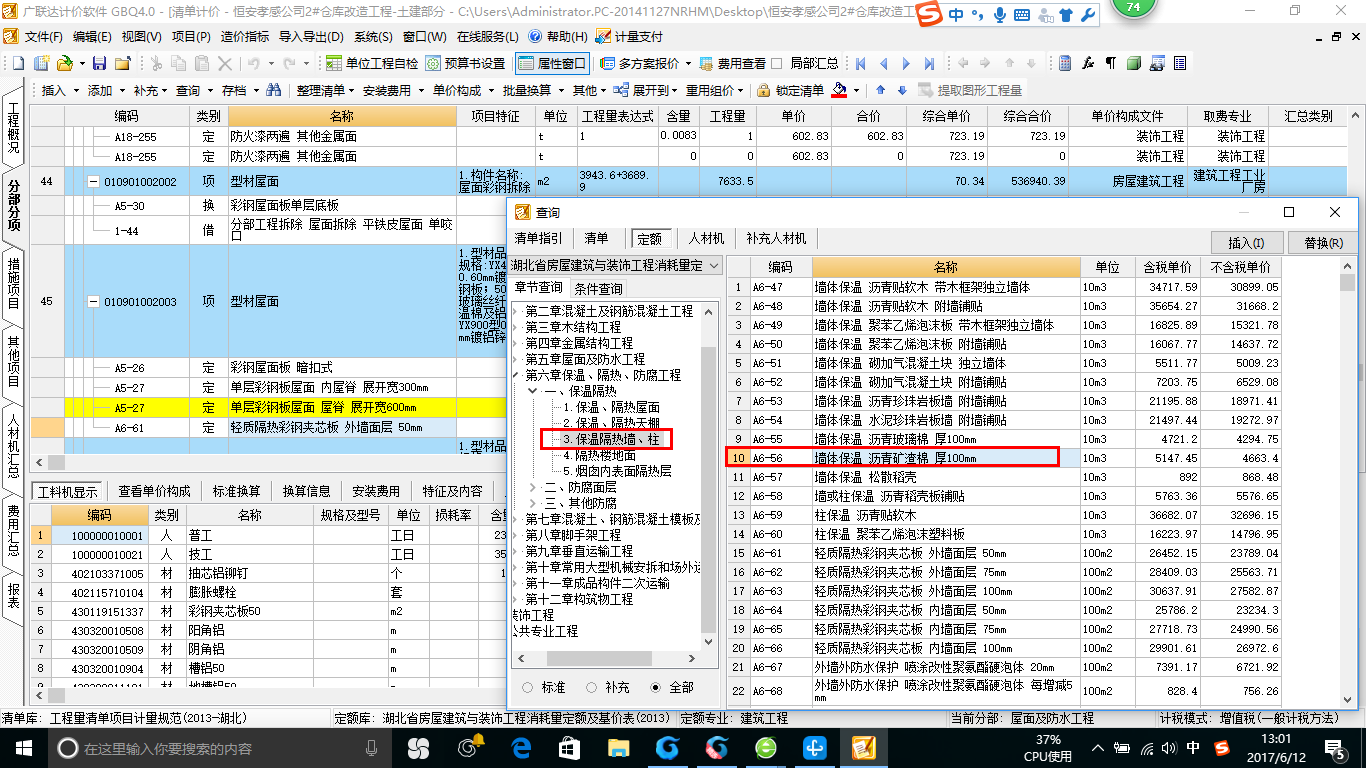The width and height of the screenshot is (1366, 768).
Task: Click the Save floppy disk icon
Action: coord(99,63)
